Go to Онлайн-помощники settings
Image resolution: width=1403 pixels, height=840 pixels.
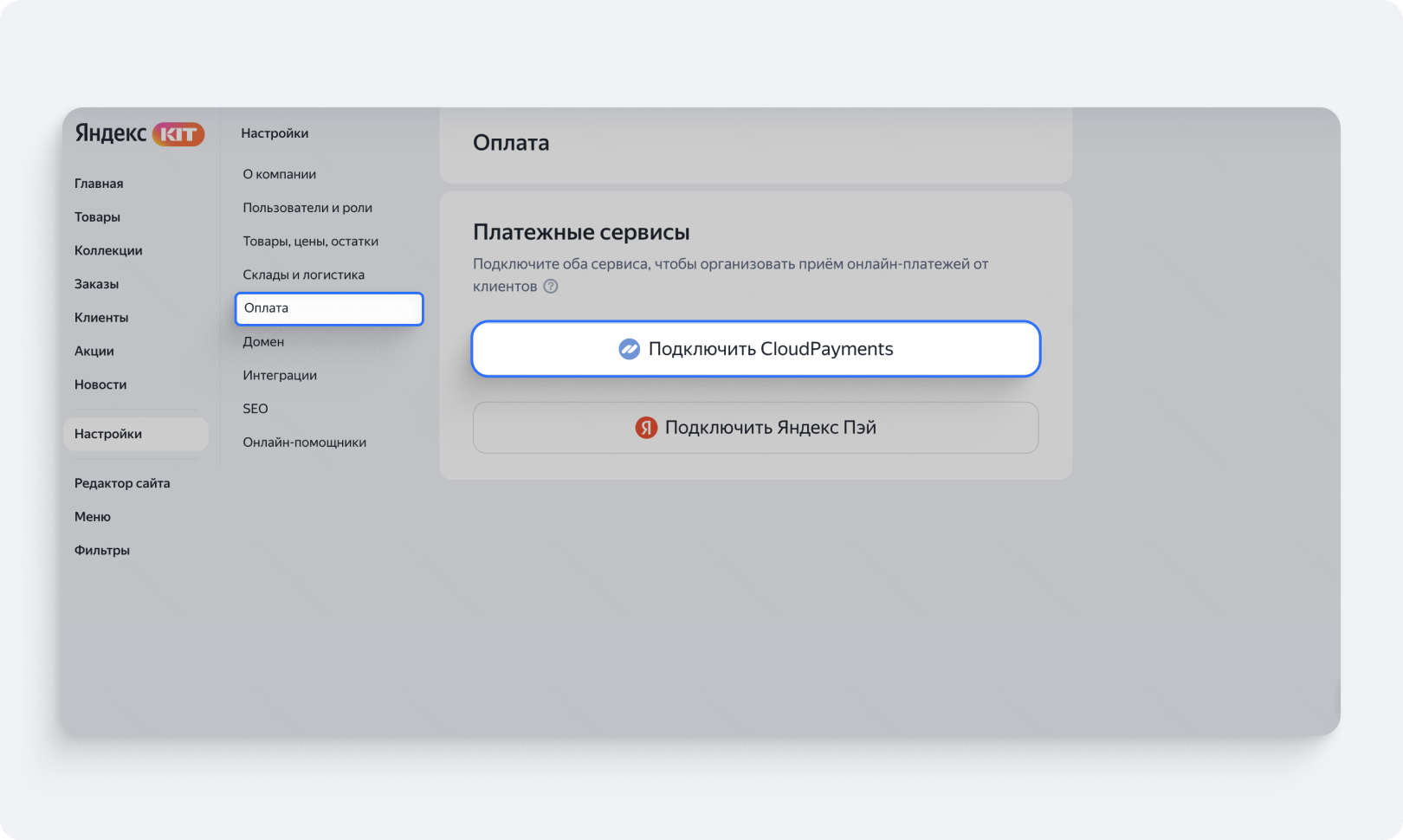coord(304,443)
